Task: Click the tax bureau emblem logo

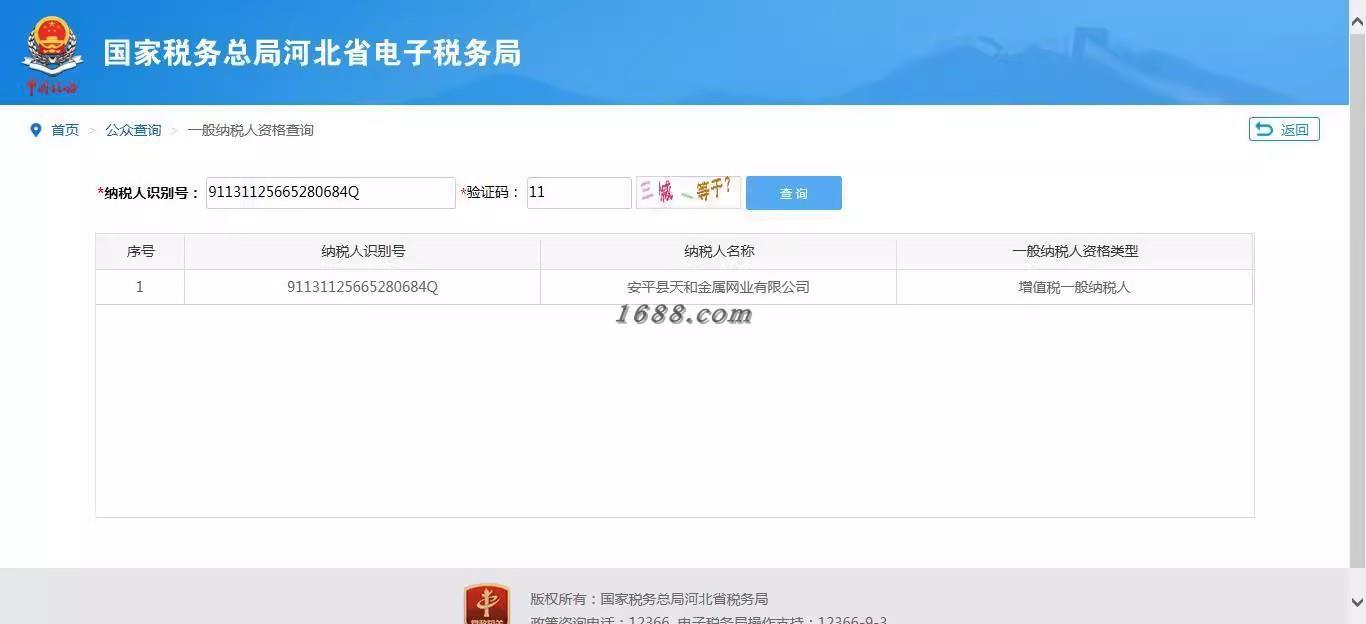Action: [52, 54]
